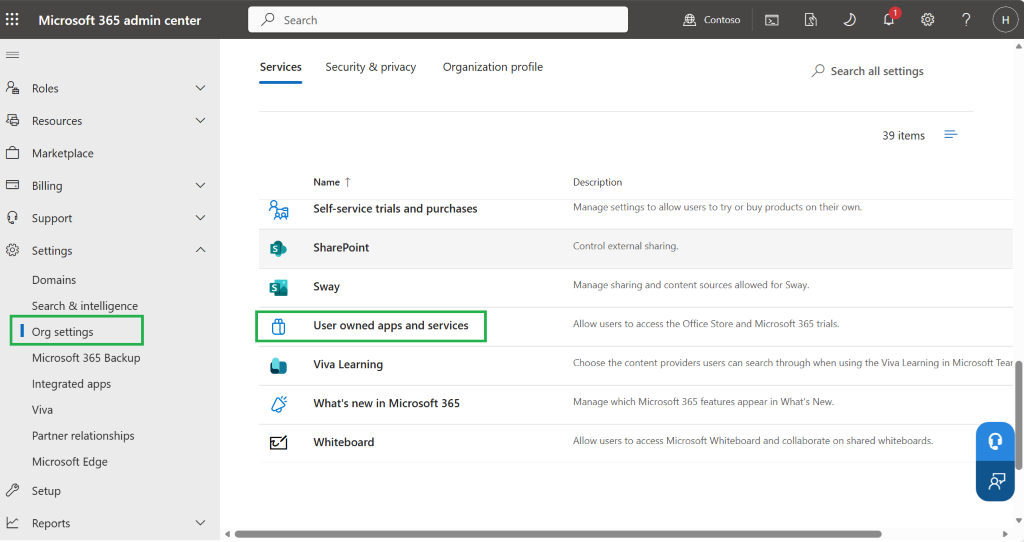Image resolution: width=1024 pixels, height=542 pixels.
Task: Click the Support headset icon in sidebar
Action: (12, 217)
